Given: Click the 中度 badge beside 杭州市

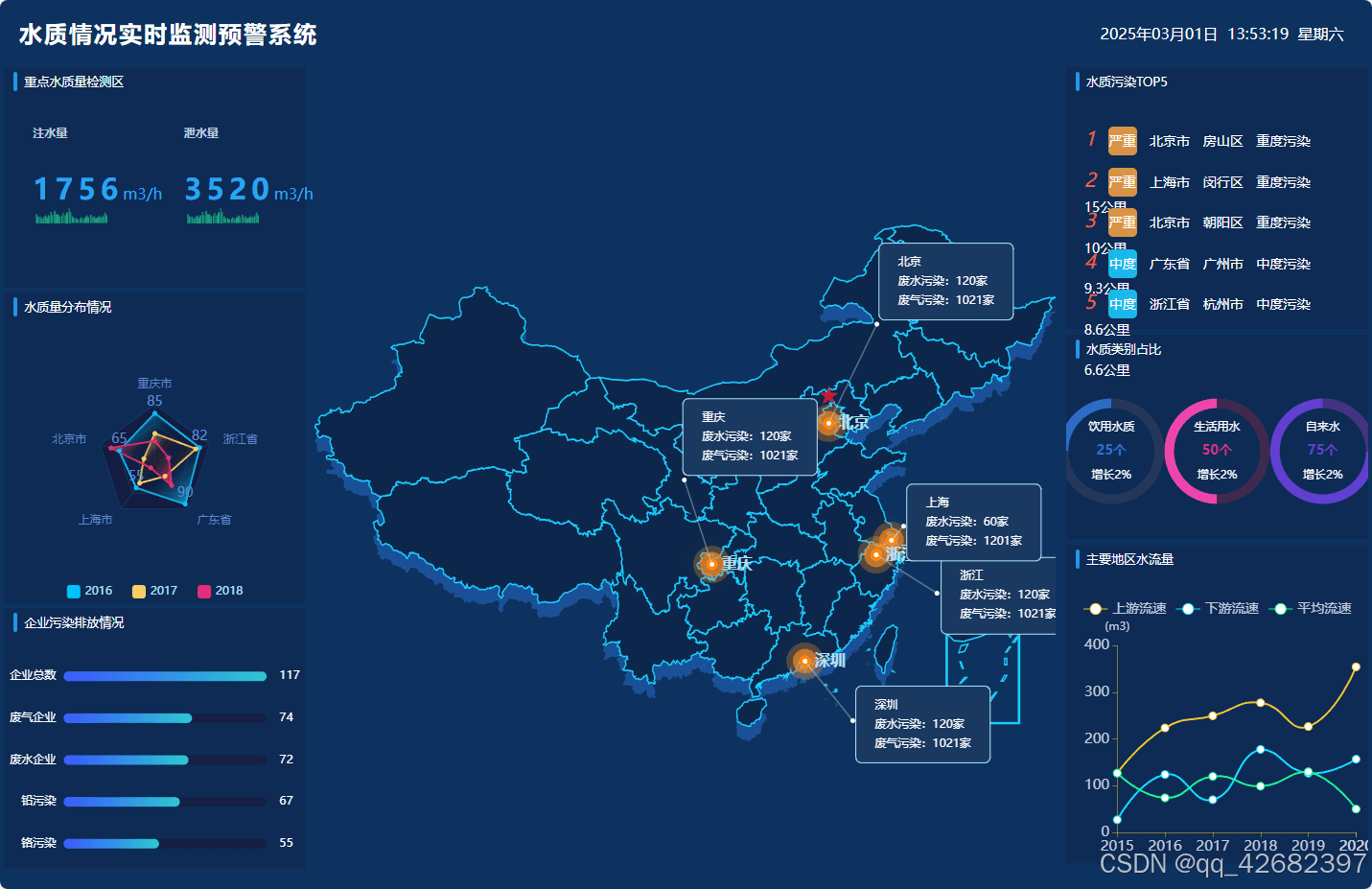Looking at the screenshot, I should pos(1122,304).
